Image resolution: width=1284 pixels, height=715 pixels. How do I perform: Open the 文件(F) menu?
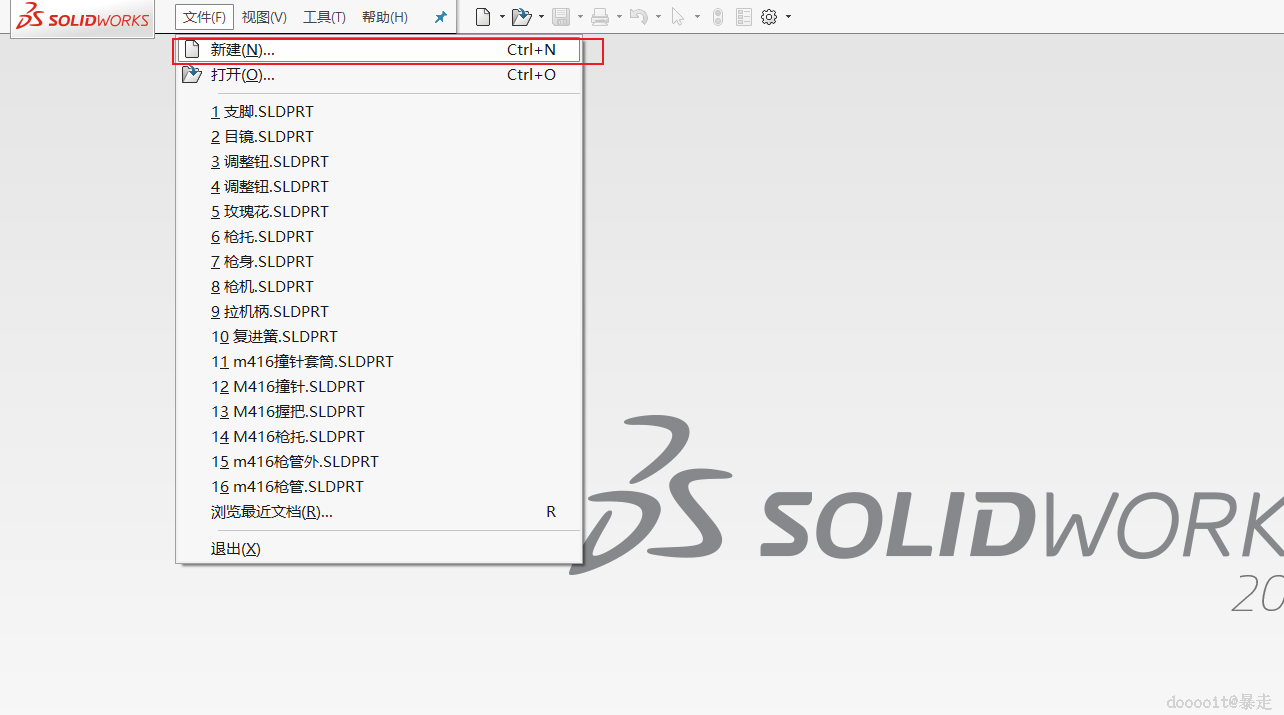204,17
